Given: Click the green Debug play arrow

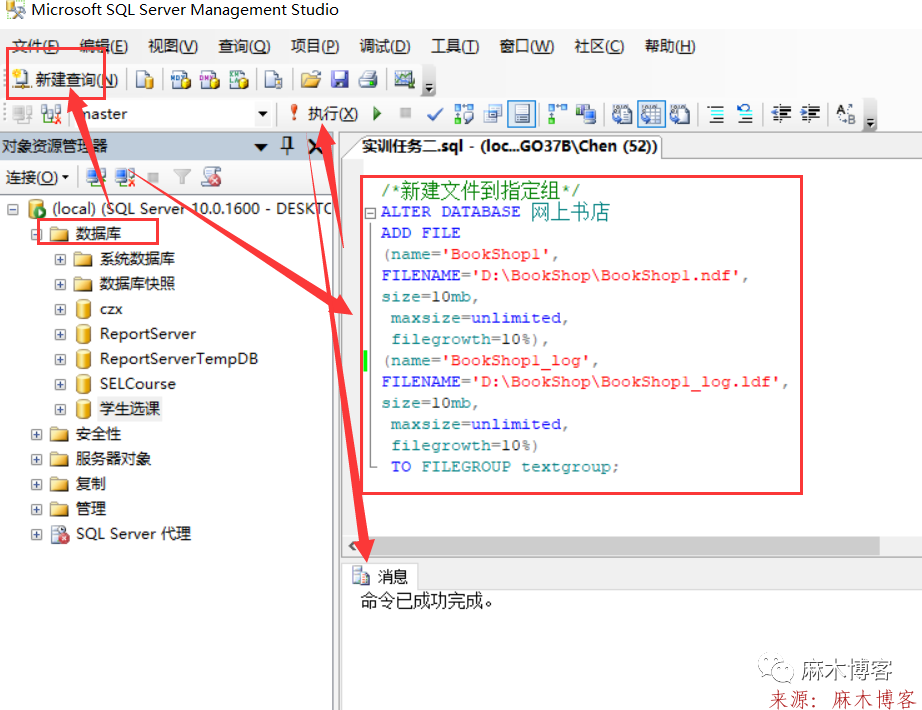Looking at the screenshot, I should (x=378, y=113).
